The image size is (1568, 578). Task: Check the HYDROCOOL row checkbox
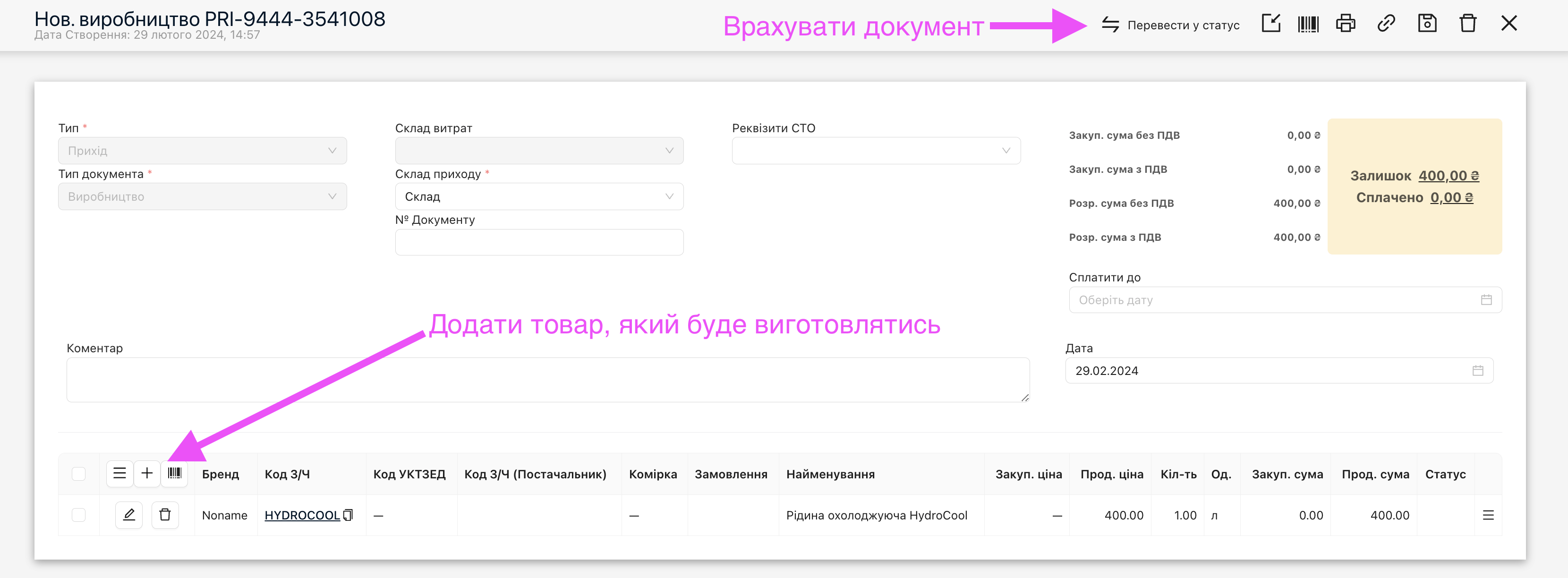[x=78, y=515]
